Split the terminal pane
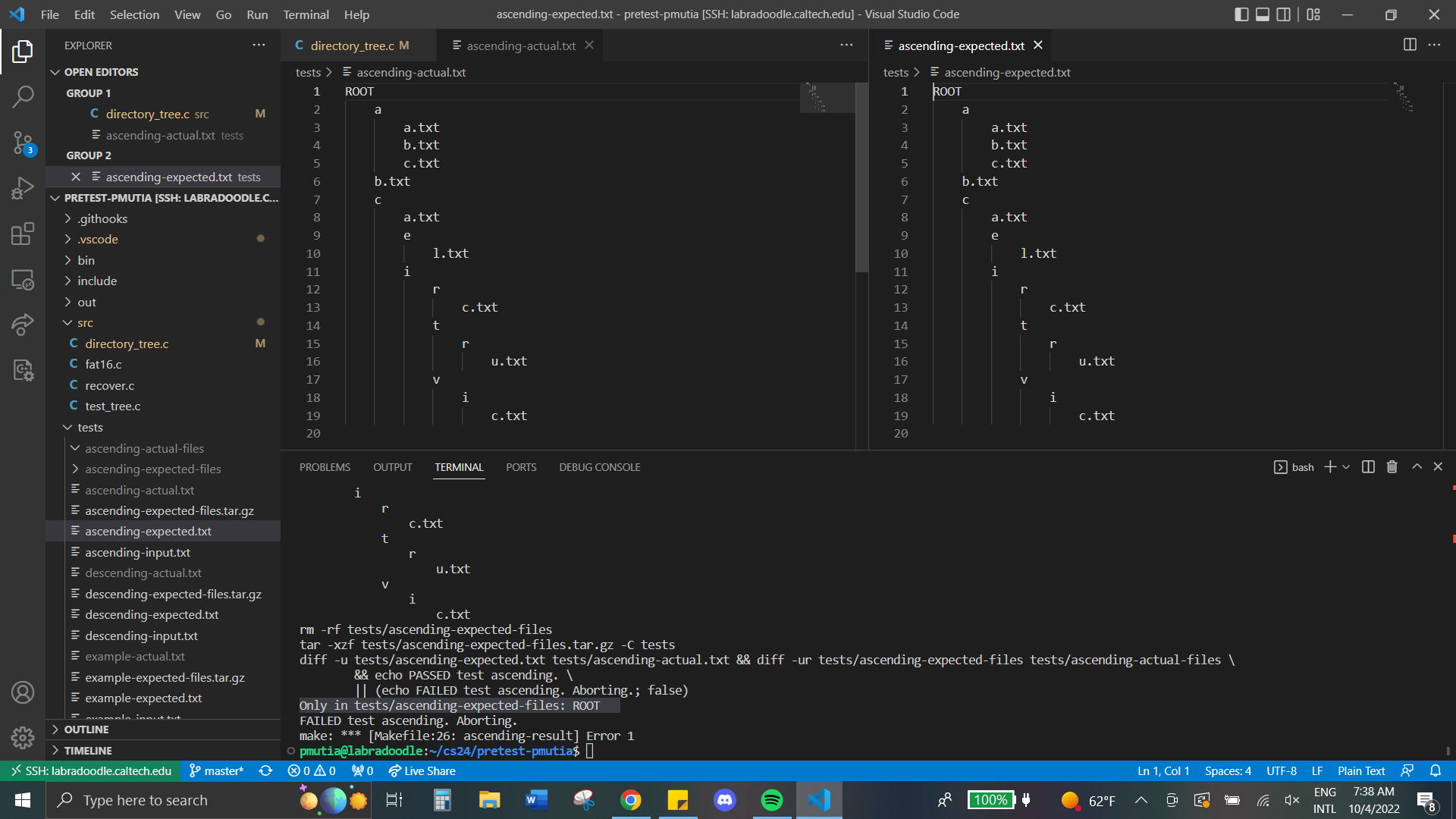1456x819 pixels. pos(1368,467)
